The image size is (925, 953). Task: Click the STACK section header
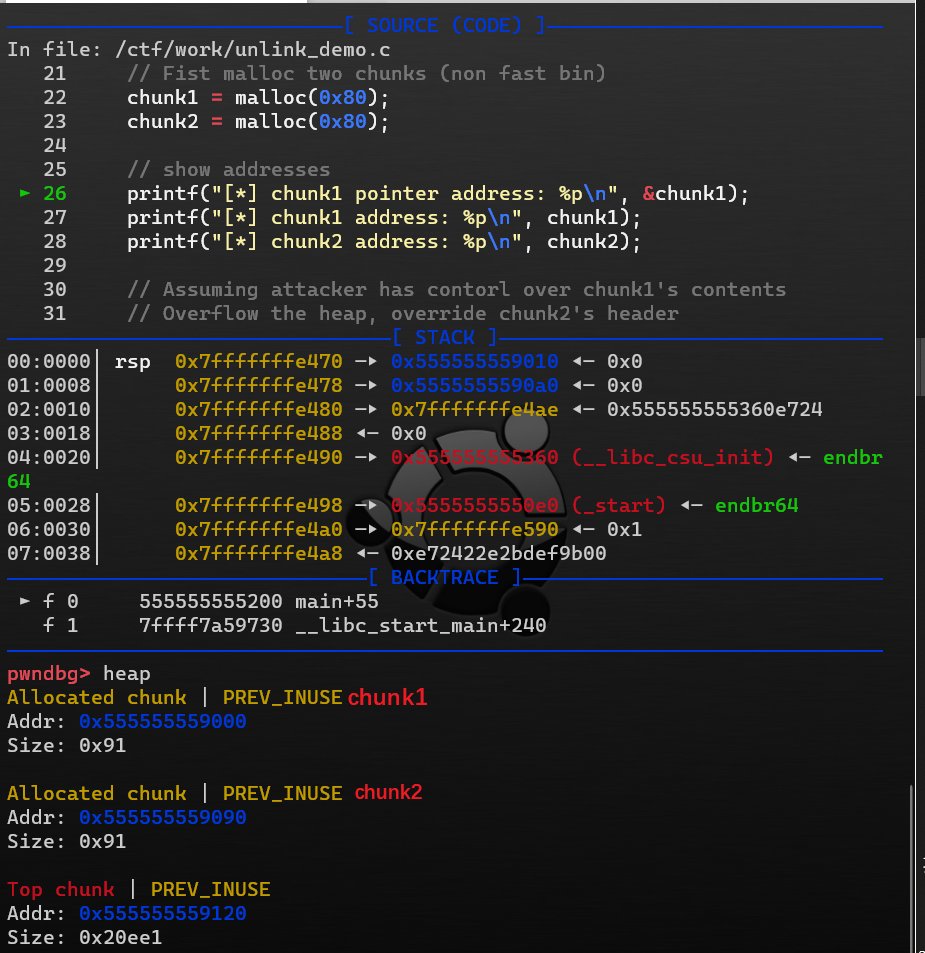pyautogui.click(x=444, y=337)
